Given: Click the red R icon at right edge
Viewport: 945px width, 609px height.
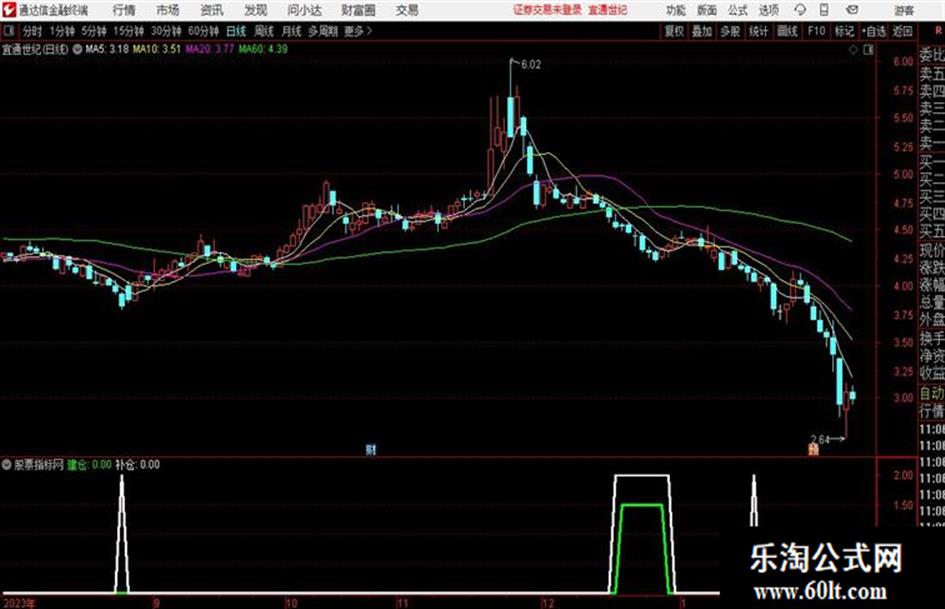Looking at the screenshot, I should (x=938, y=31).
